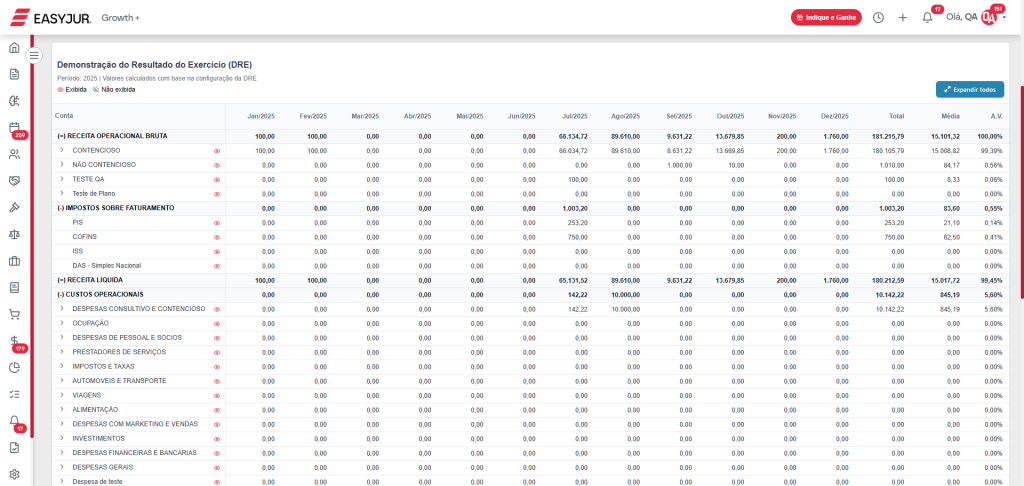The width and height of the screenshot is (1024, 486).
Task: Click the Indique e Ganhe button
Action: click(x=825, y=17)
